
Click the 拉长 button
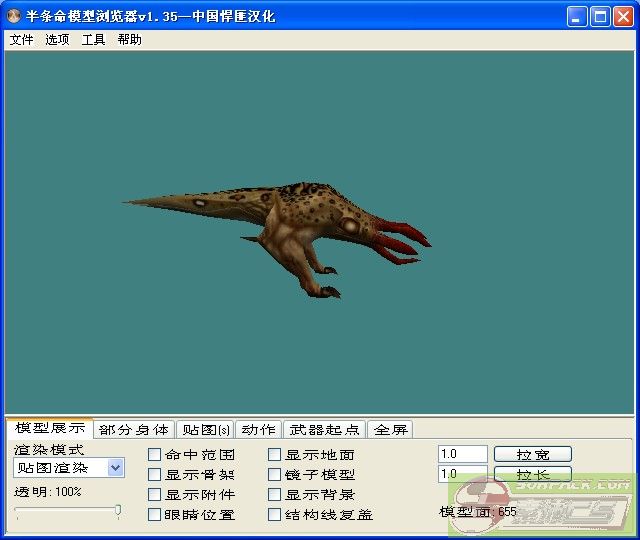point(532,474)
